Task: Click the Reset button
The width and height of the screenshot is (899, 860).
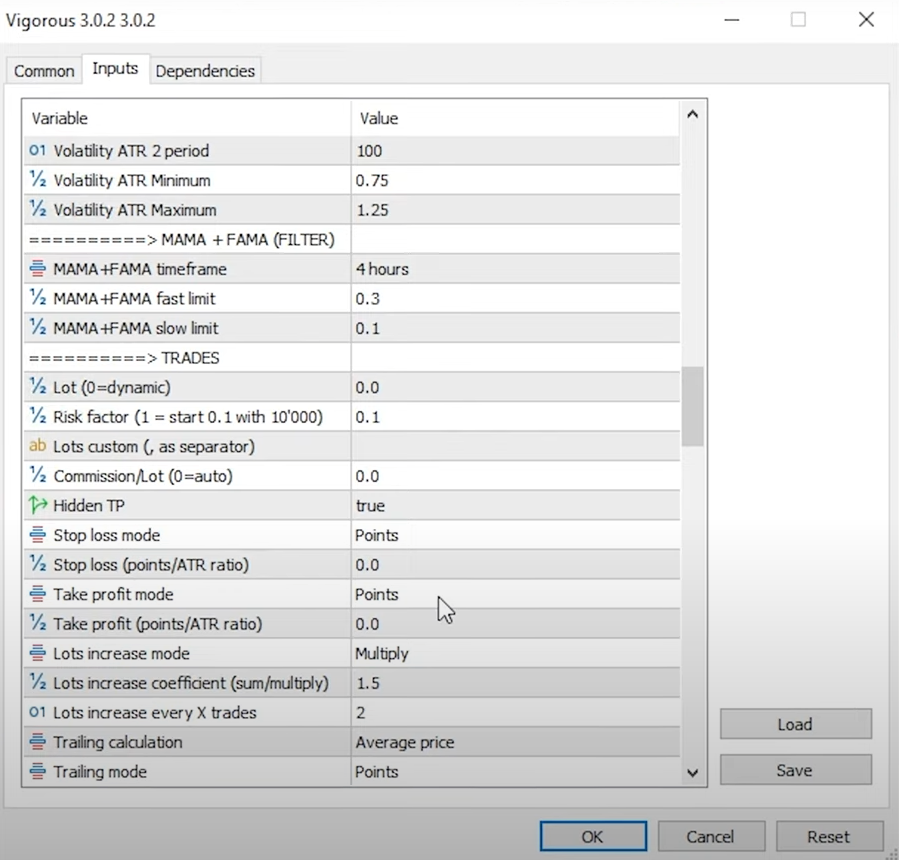Action: 828,837
